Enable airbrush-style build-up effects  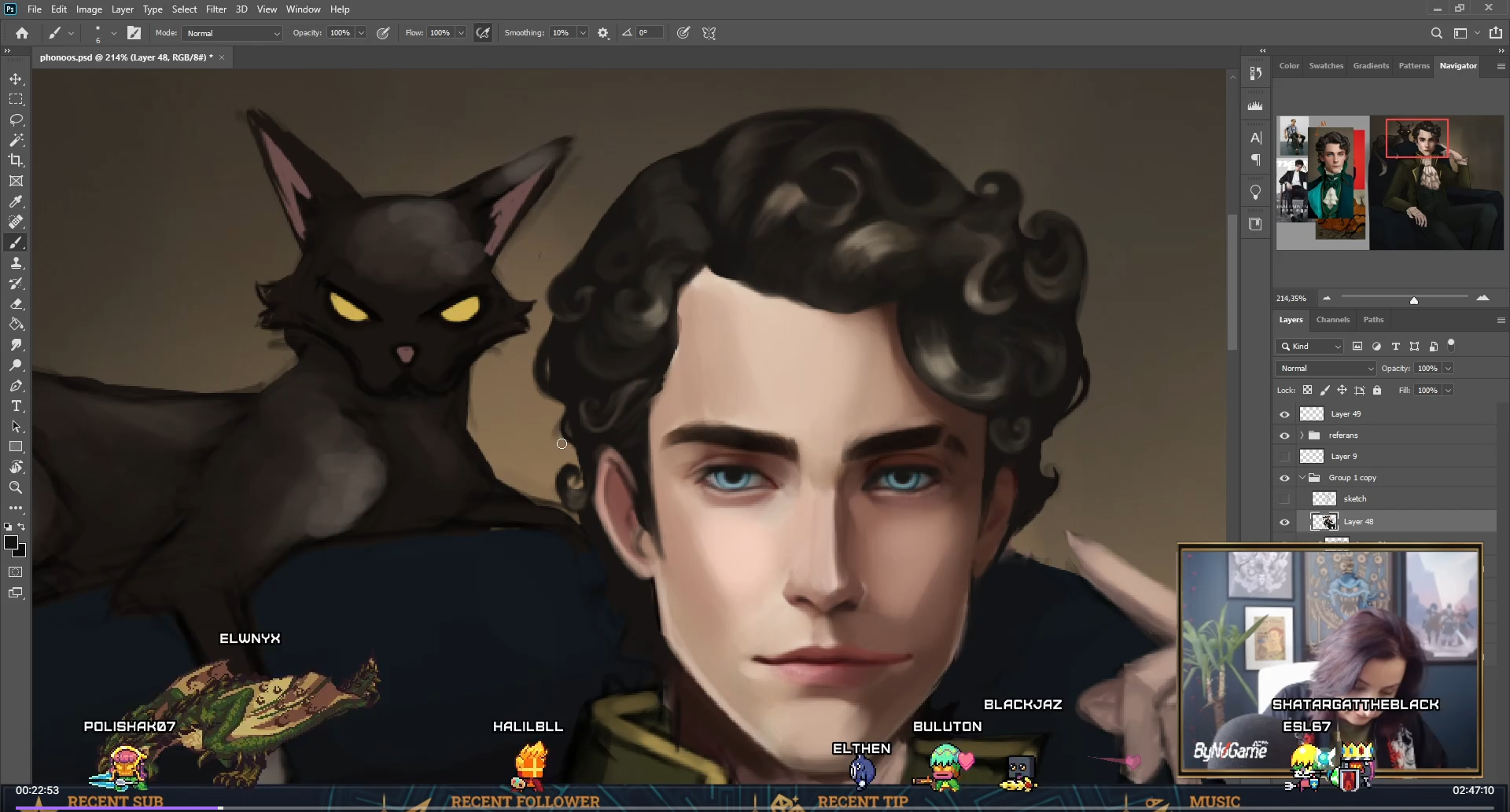point(483,33)
